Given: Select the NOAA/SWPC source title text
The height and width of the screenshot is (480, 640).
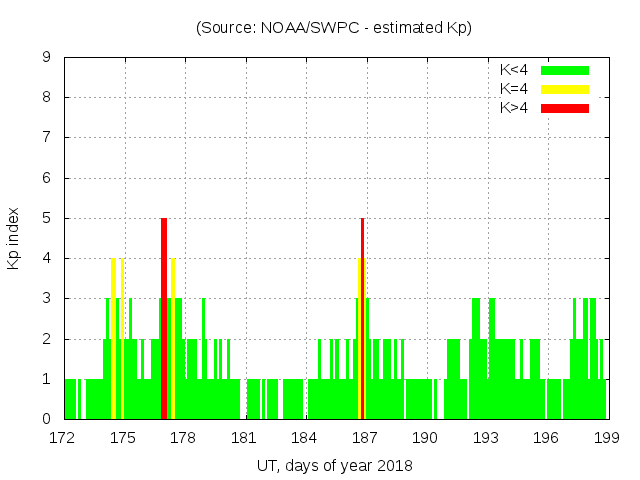Looking at the screenshot, I should pos(333,28).
